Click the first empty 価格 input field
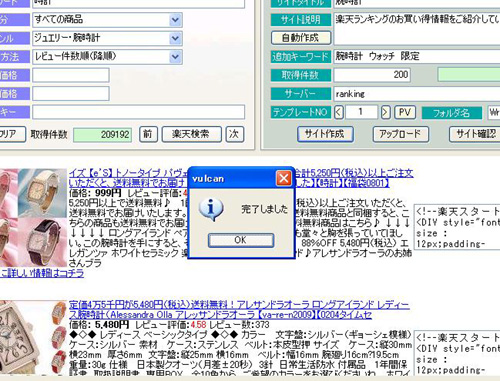The height and width of the screenshot is (381, 500). click(71, 75)
